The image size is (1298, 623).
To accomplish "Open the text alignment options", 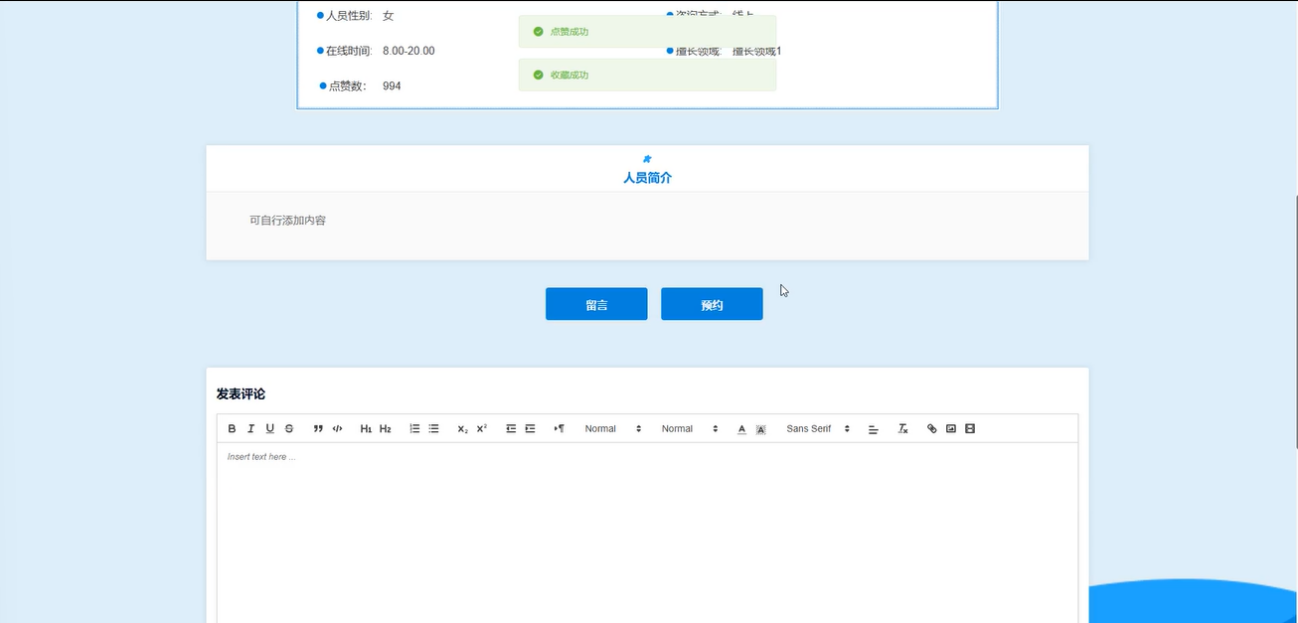I will (x=873, y=429).
